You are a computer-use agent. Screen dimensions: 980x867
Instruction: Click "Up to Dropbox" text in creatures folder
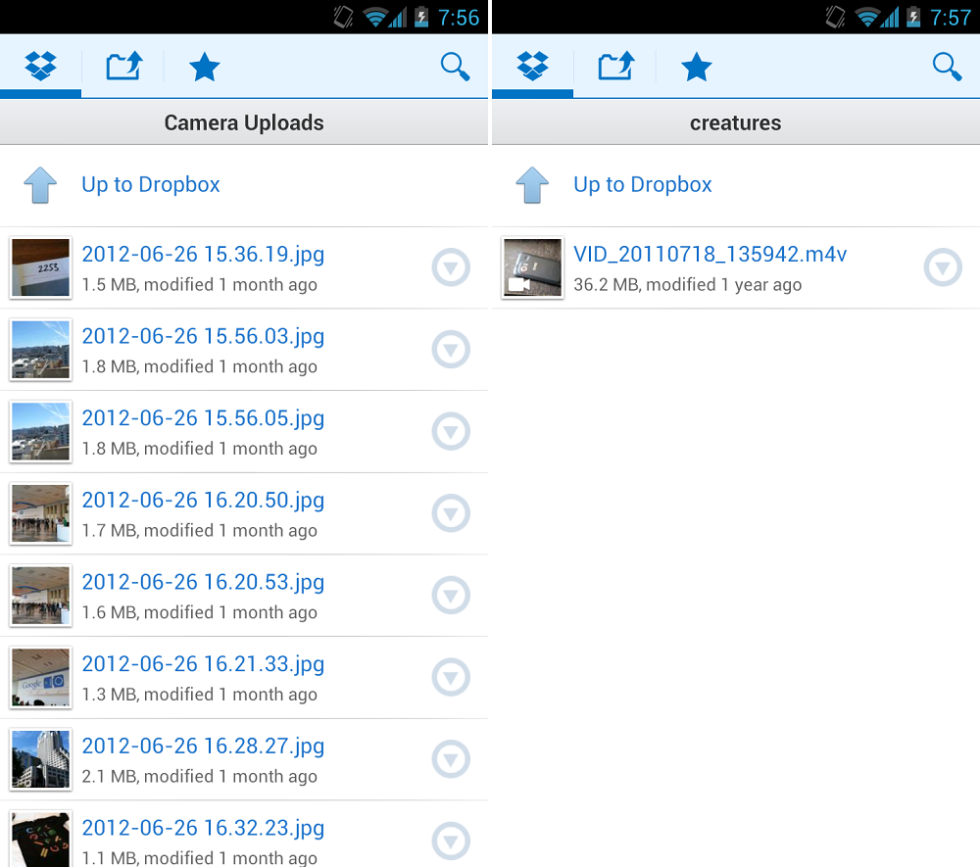point(642,185)
